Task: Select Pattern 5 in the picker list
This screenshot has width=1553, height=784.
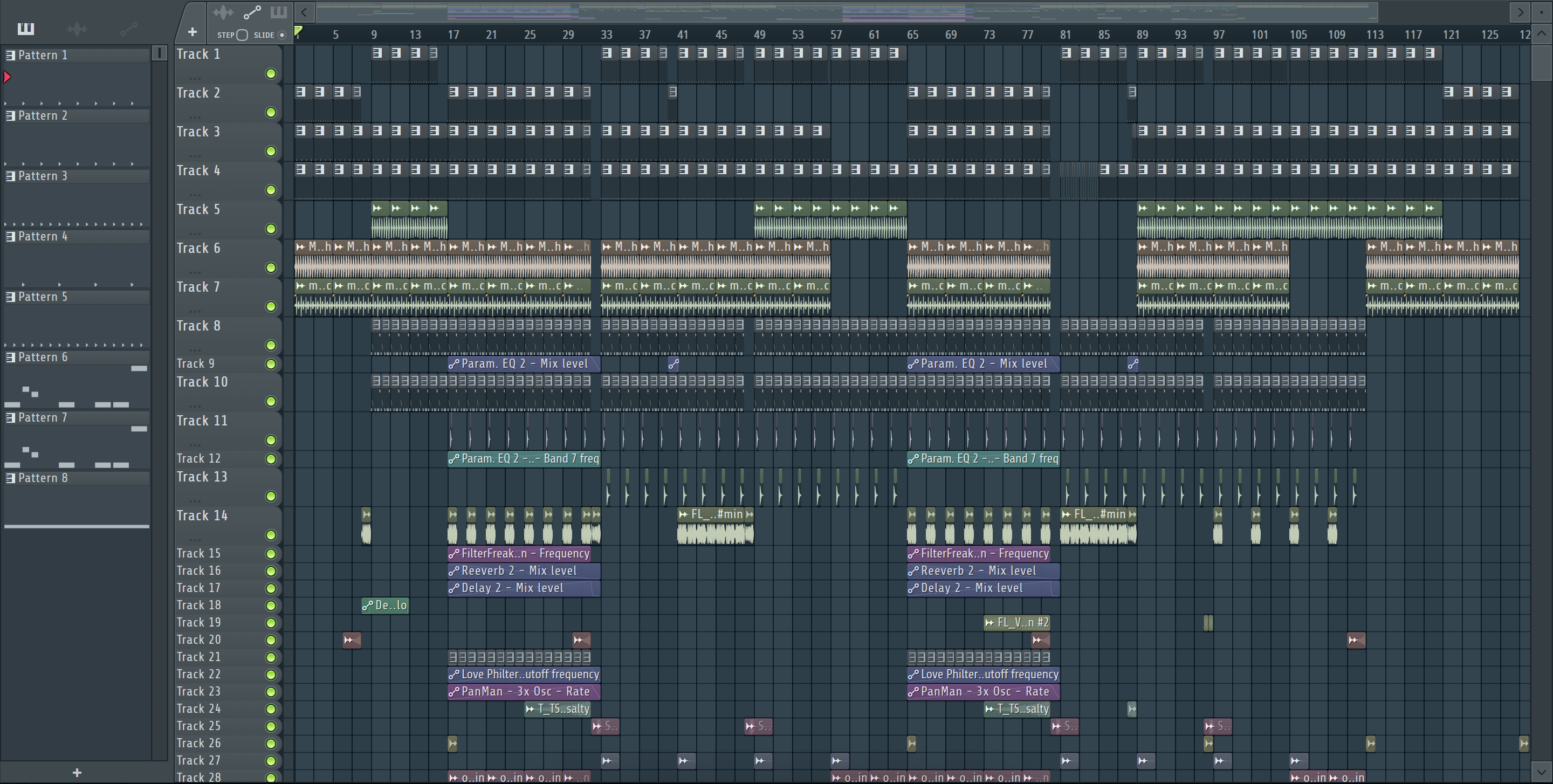Action: pos(77,297)
